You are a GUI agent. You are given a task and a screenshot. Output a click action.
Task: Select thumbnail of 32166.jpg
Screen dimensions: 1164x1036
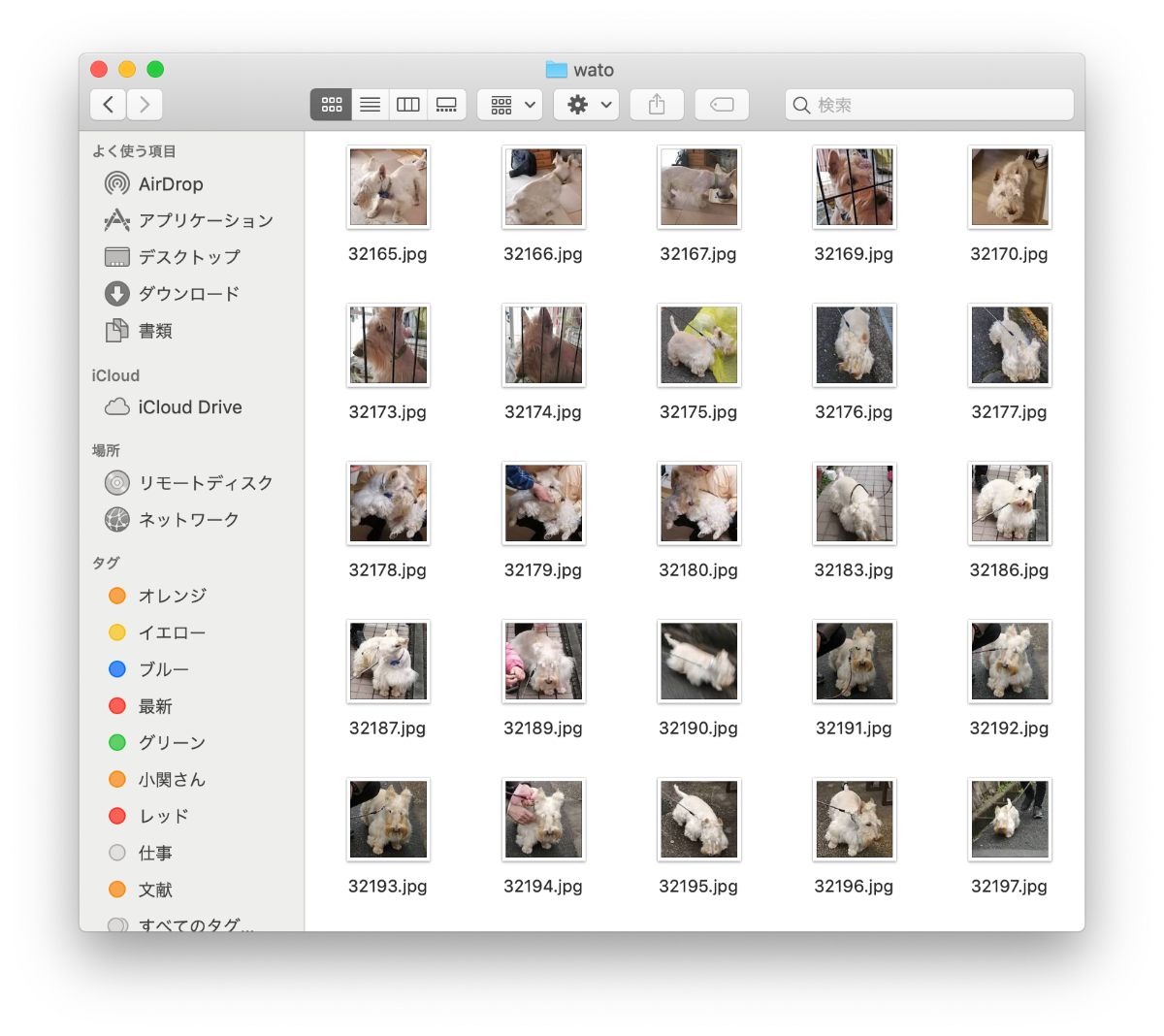543,187
